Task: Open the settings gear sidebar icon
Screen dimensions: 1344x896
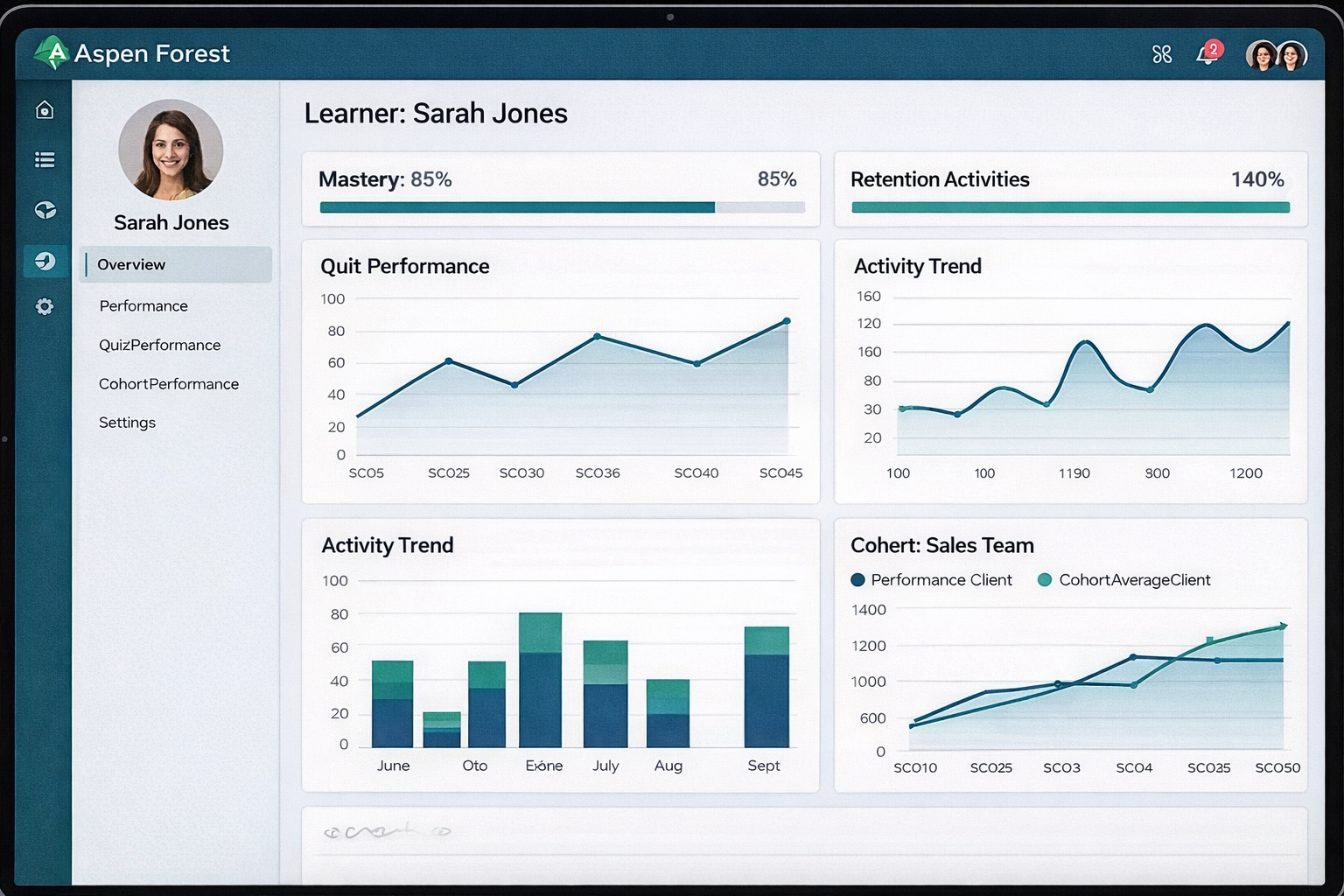Action: click(45, 306)
